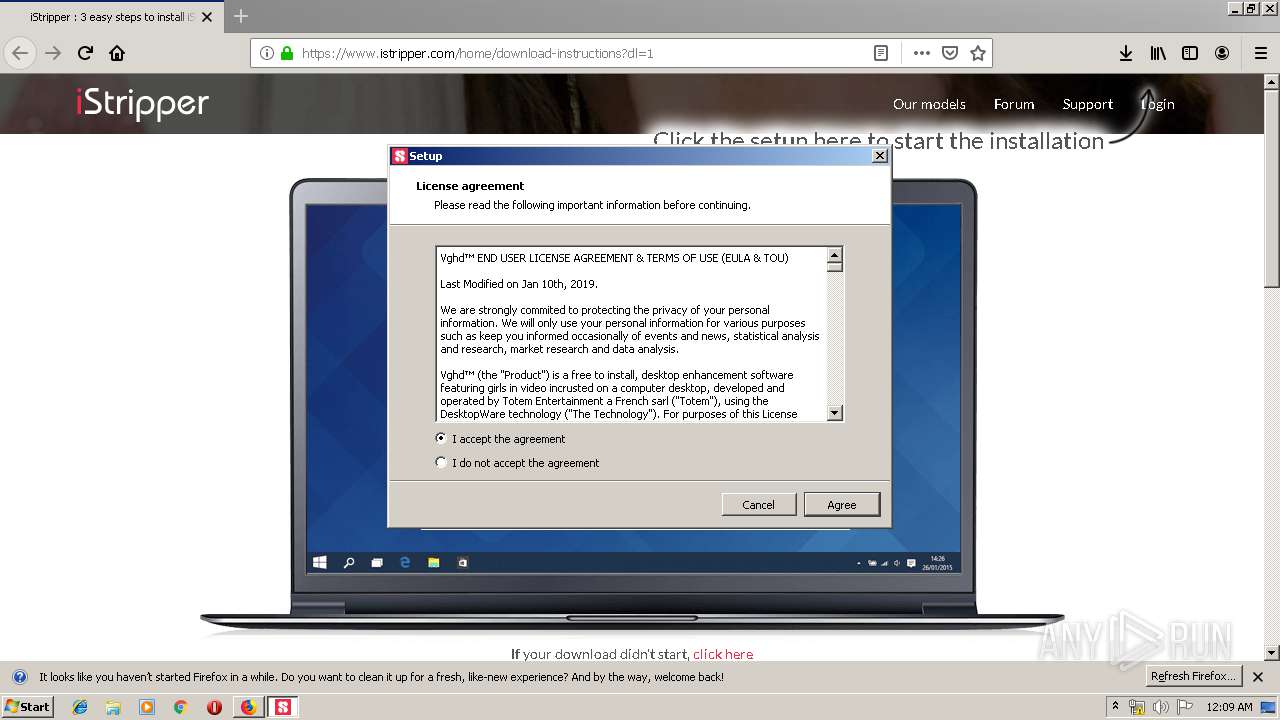Click the Agree button in Setup

tap(842, 504)
